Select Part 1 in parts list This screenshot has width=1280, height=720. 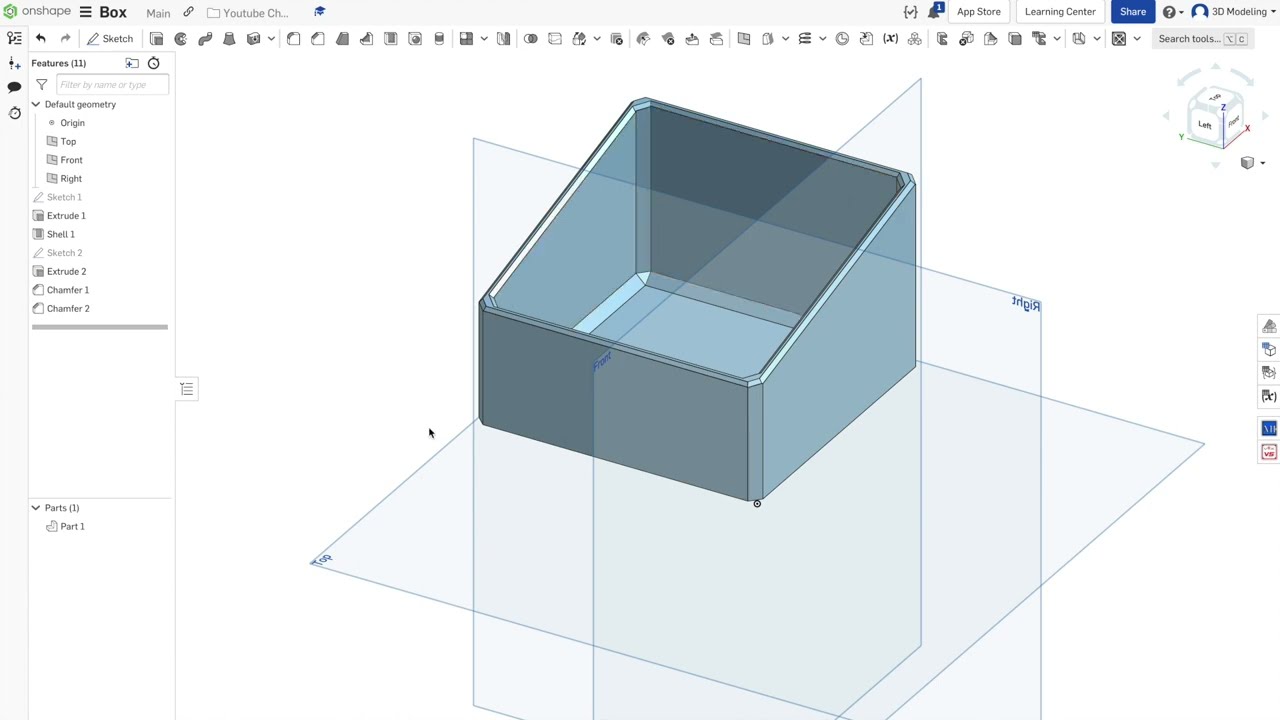click(72, 527)
